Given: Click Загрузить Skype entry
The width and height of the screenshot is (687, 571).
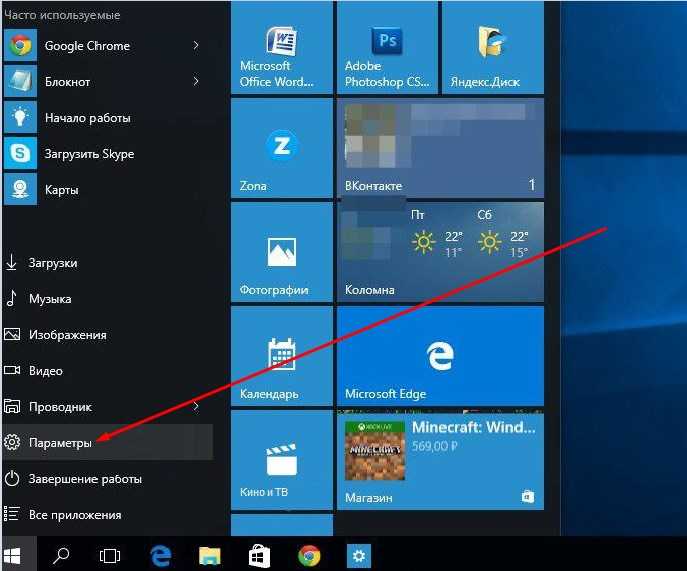Looking at the screenshot, I should coord(107,153).
